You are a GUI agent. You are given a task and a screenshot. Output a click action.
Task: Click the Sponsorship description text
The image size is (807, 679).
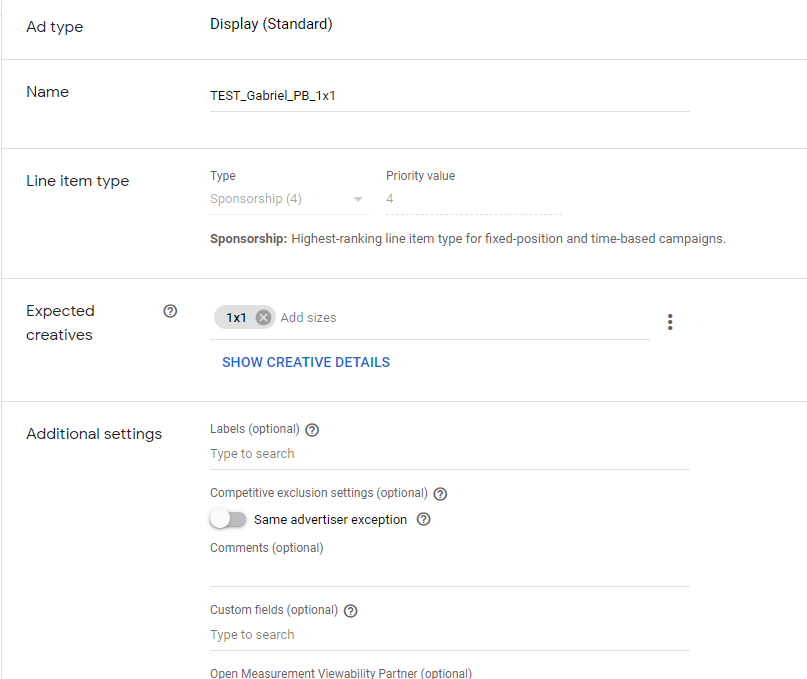pyautogui.click(x=468, y=239)
